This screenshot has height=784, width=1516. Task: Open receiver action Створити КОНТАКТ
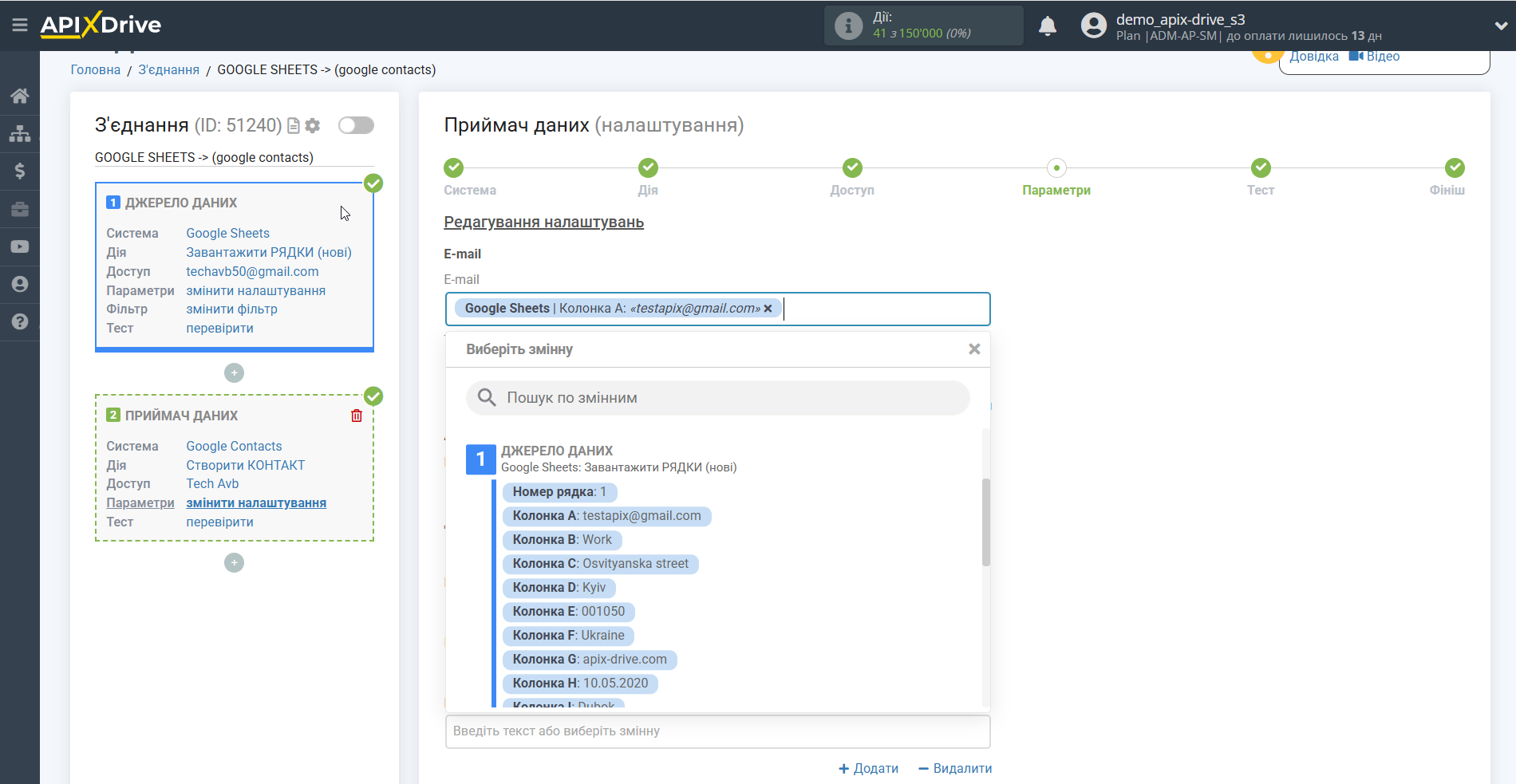click(x=246, y=465)
